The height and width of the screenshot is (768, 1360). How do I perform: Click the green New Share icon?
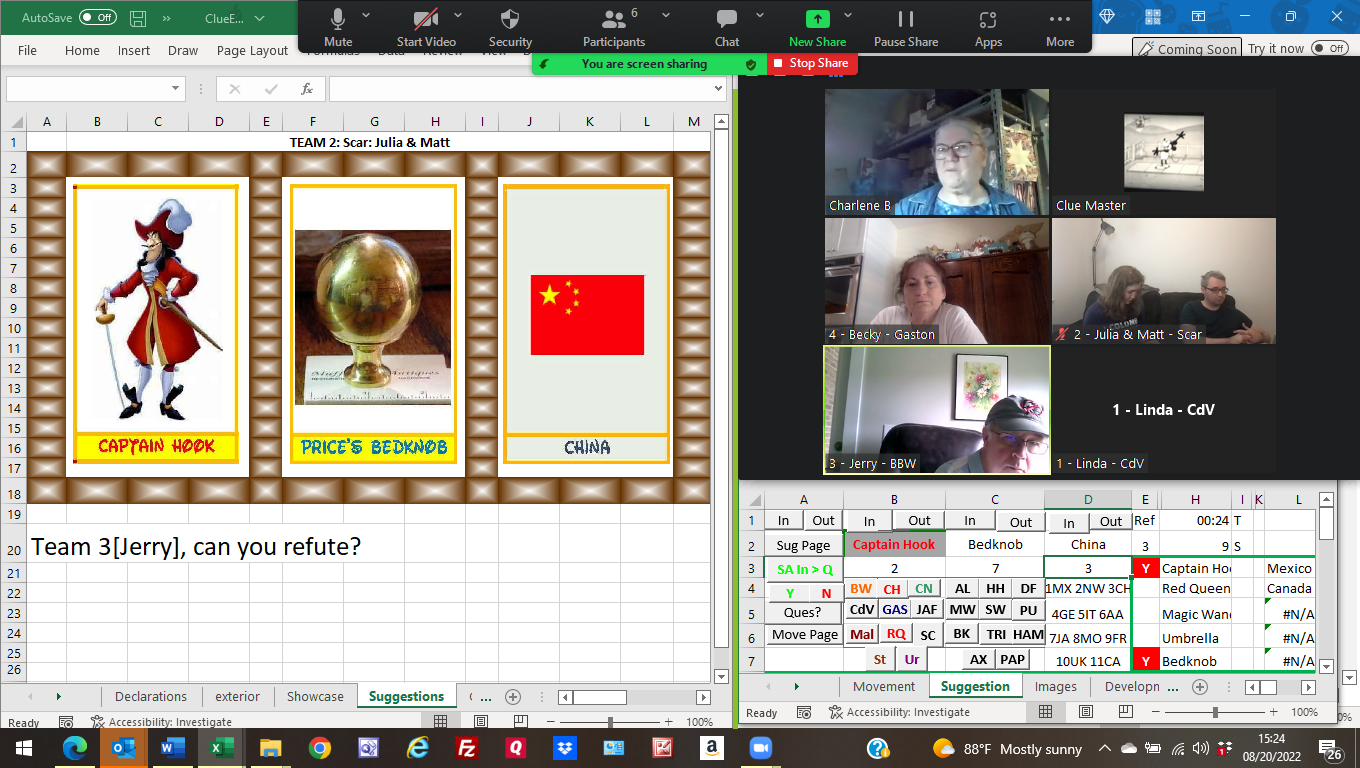[817, 19]
